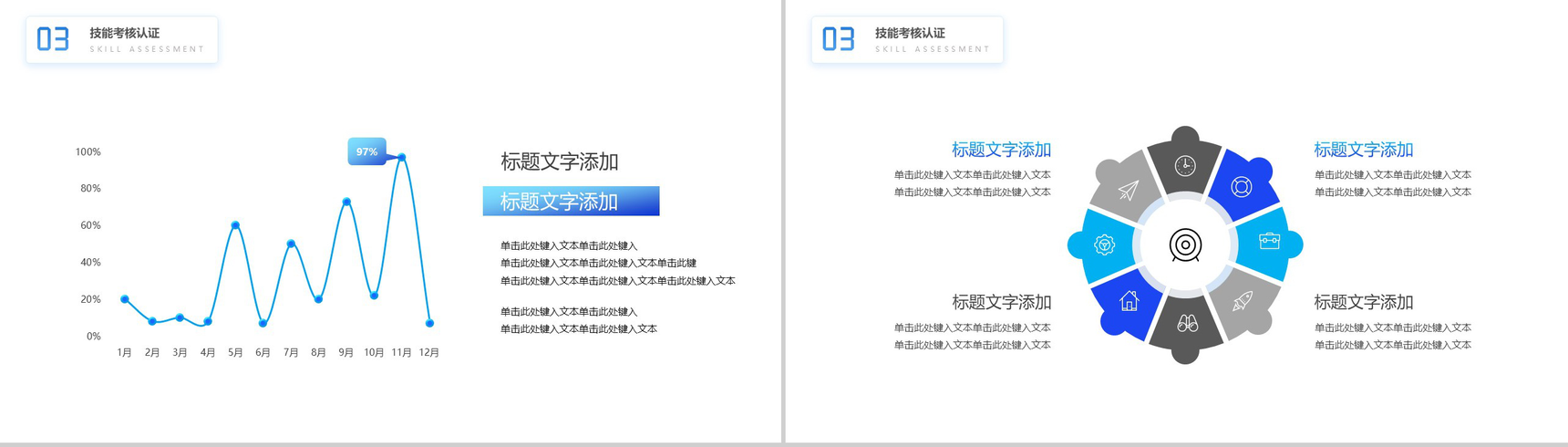Image resolution: width=1568 pixels, height=447 pixels.
Task: Click the chart data point above 10月
Action: click(x=374, y=296)
